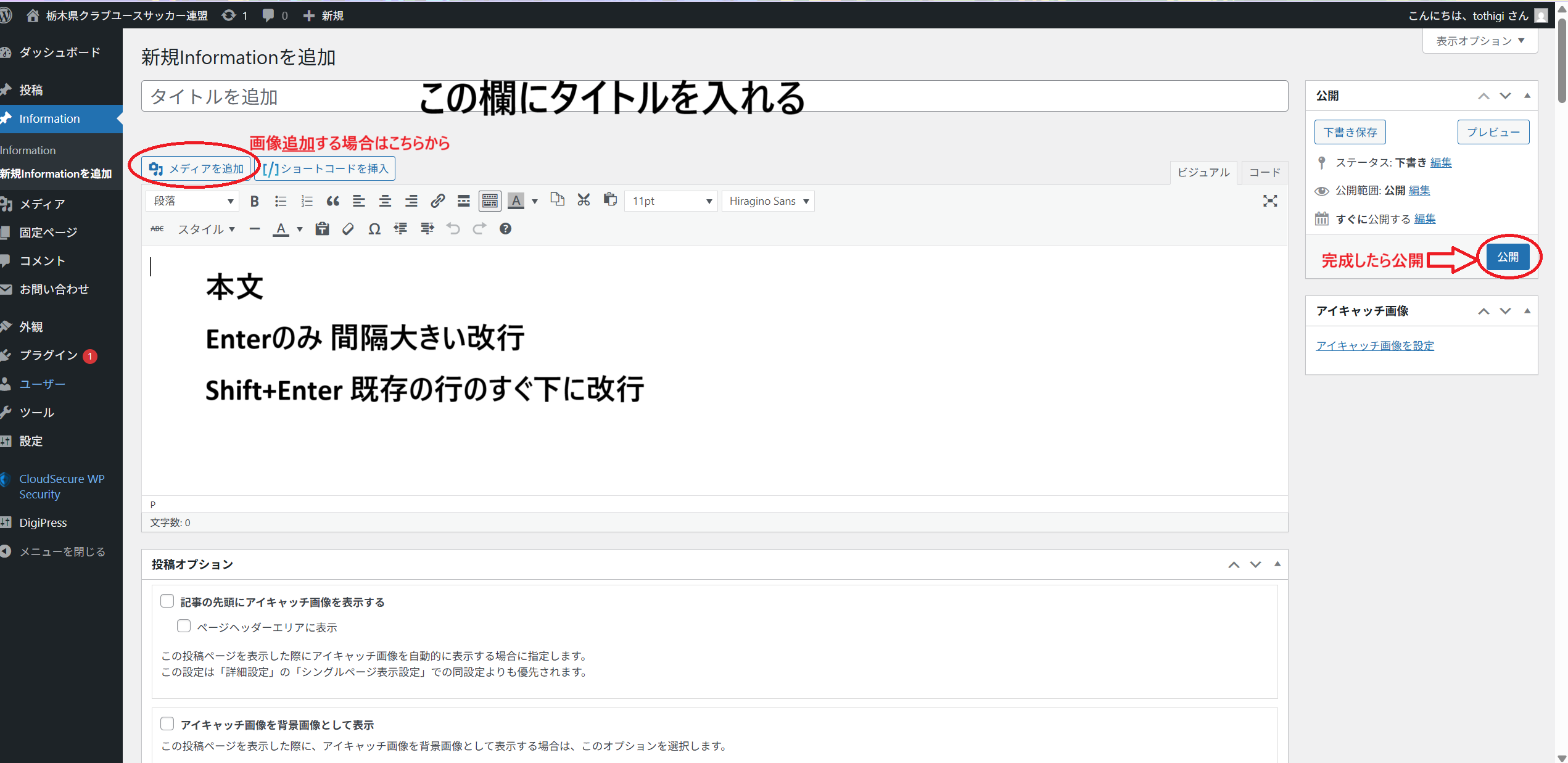Screen dimensions: 1568x763
Task: Toggle bold formatting in editor toolbar
Action: point(254,201)
